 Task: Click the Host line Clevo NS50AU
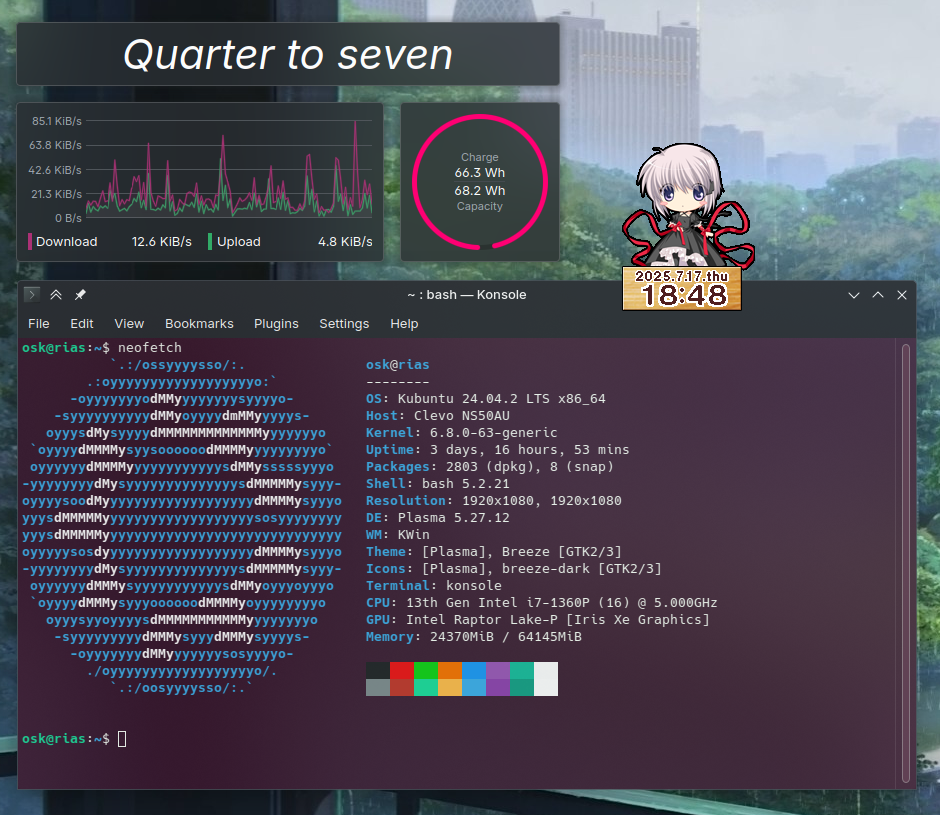point(438,416)
